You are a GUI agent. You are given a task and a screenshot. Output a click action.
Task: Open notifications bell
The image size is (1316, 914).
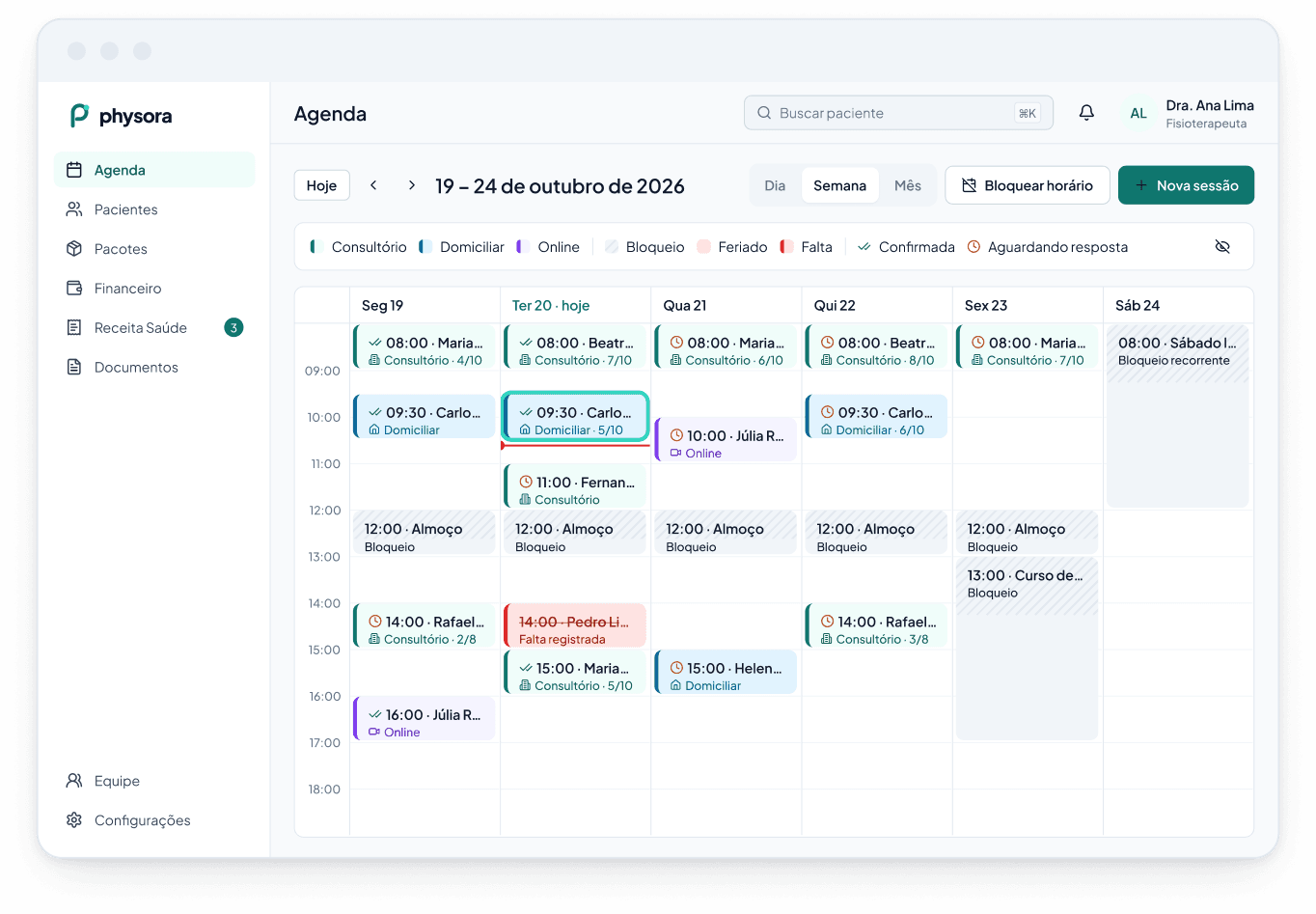coord(1086,113)
